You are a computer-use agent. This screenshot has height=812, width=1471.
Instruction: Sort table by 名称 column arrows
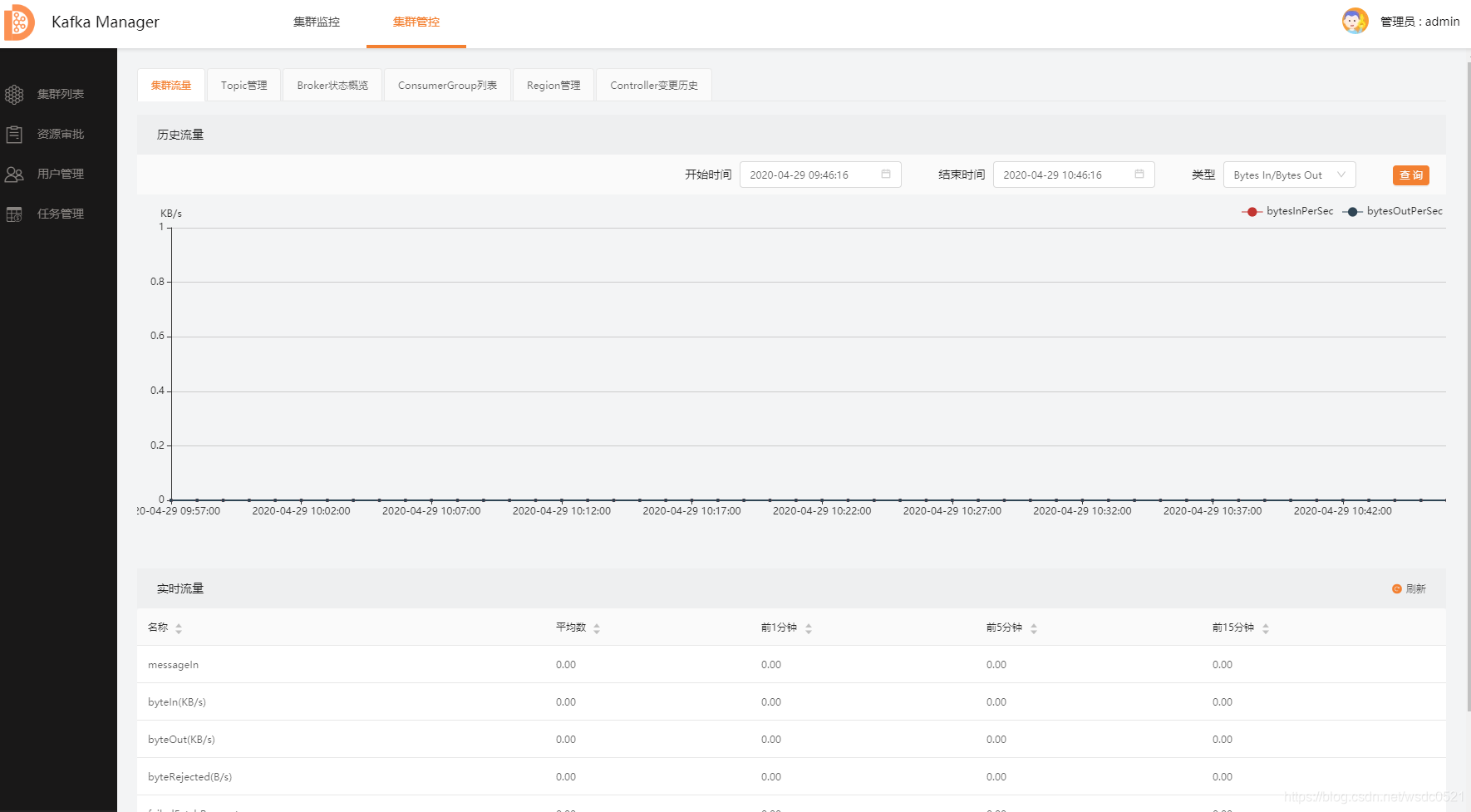[x=179, y=628]
